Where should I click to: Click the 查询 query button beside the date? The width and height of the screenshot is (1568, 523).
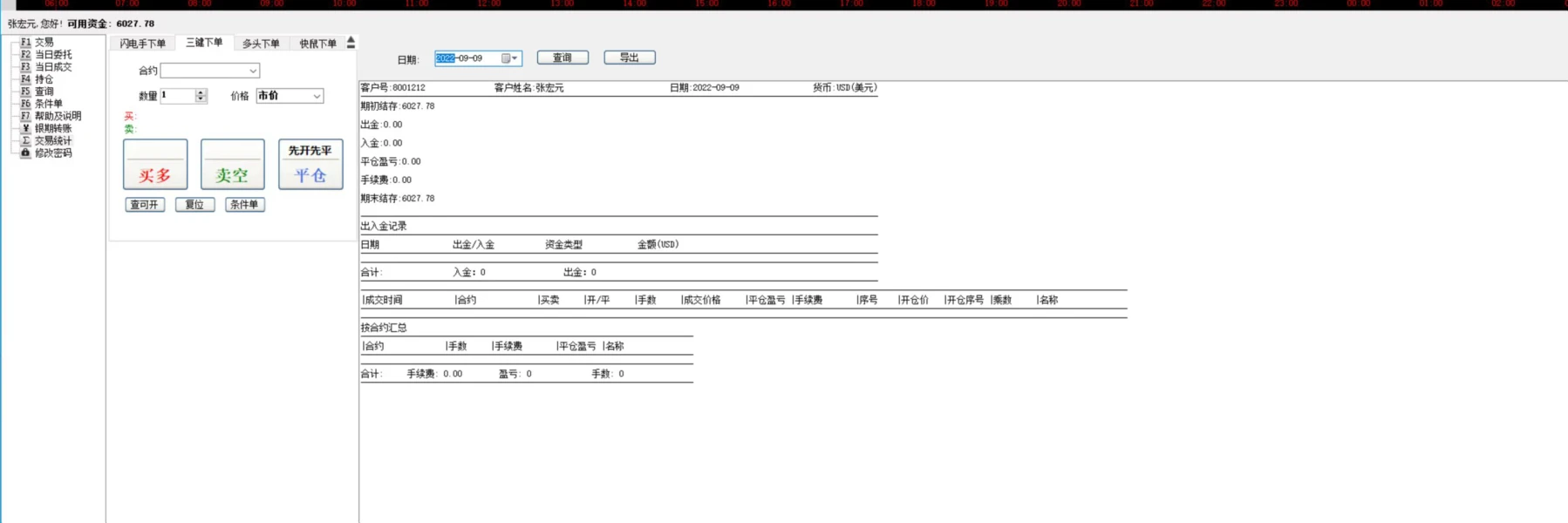[x=562, y=58]
